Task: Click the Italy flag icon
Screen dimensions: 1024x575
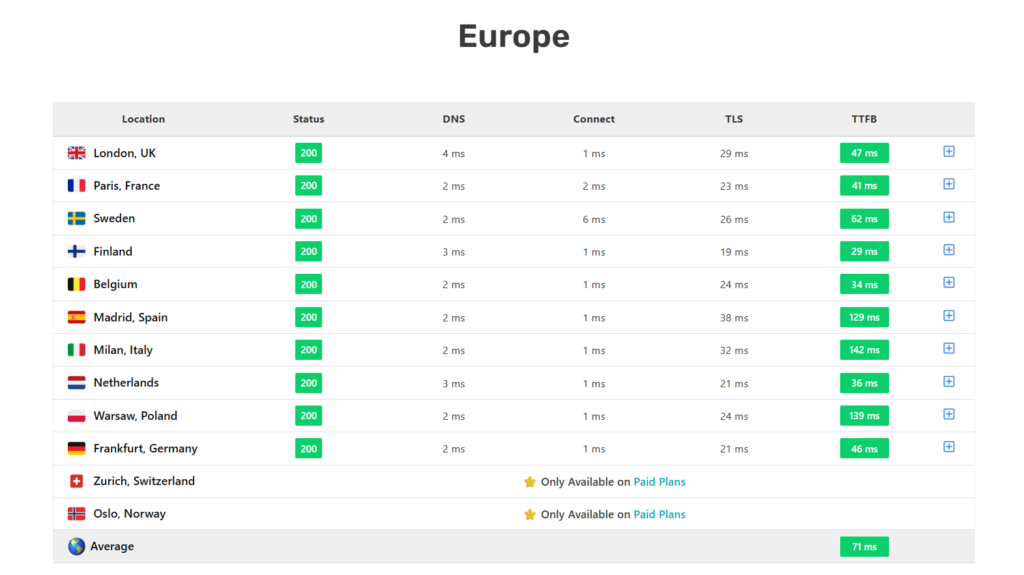Action: click(x=76, y=350)
